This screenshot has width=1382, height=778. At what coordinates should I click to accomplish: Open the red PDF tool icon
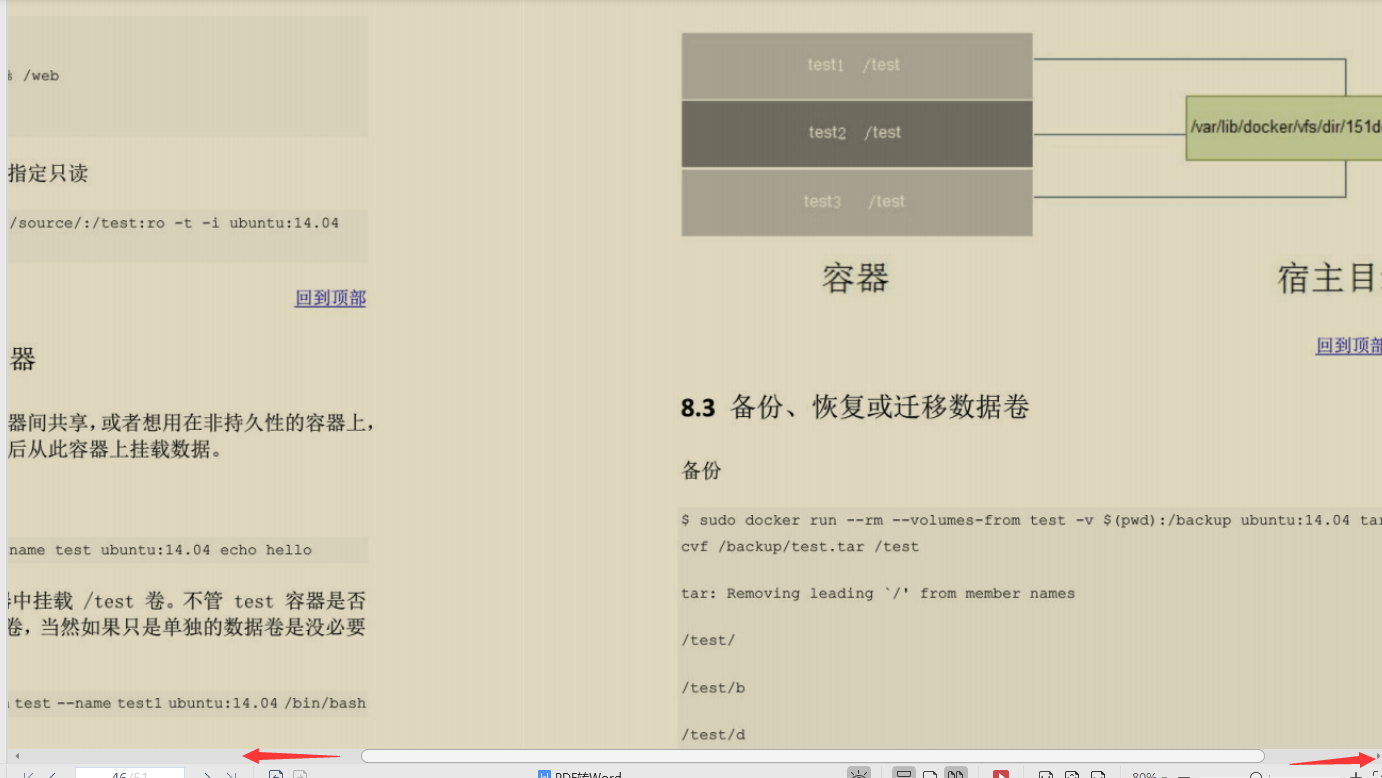pos(1003,774)
